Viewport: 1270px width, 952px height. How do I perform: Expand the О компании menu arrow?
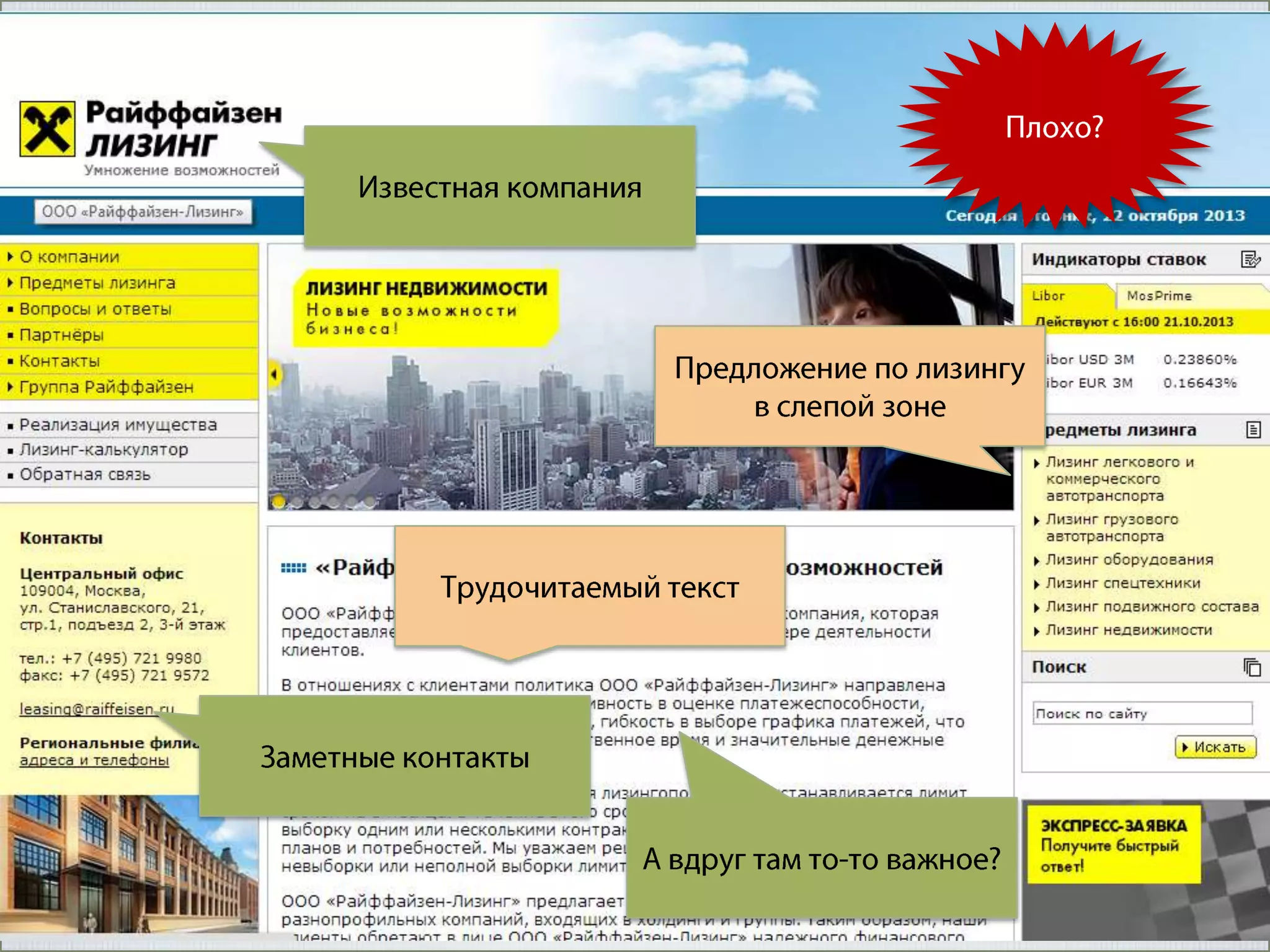coord(10,257)
